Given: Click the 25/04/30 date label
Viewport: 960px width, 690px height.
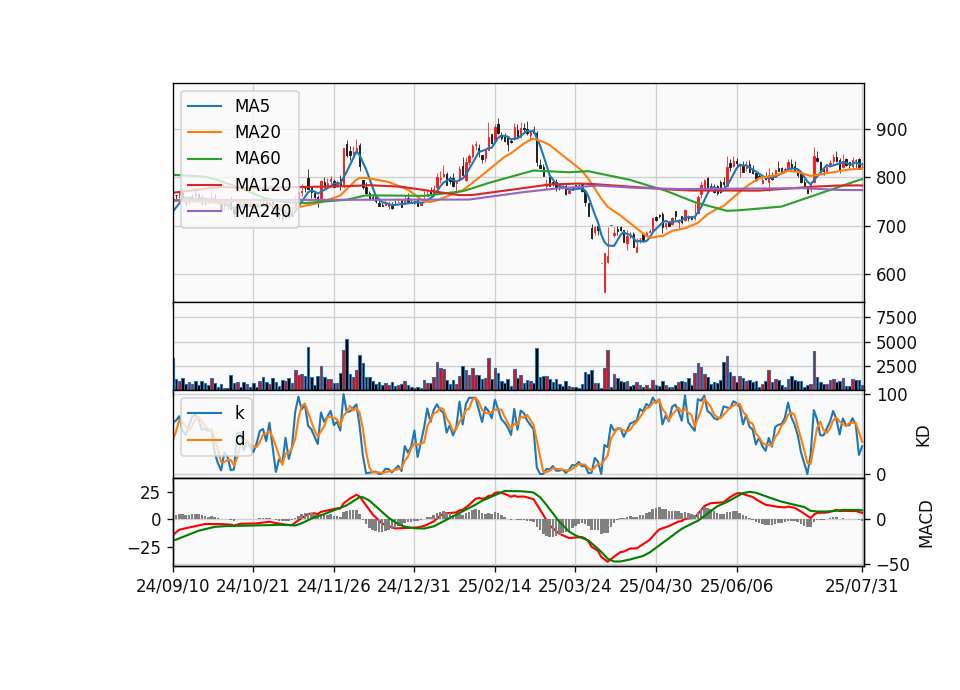Looking at the screenshot, I should [x=656, y=586].
